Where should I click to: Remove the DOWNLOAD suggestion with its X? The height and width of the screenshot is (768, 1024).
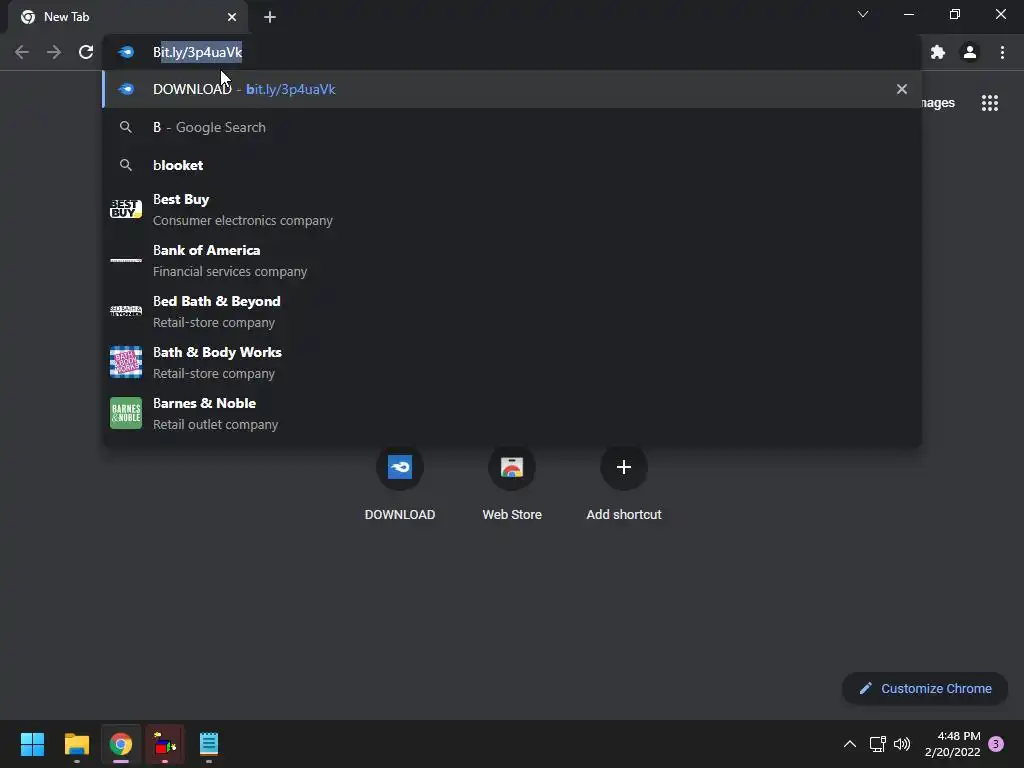coord(902,89)
